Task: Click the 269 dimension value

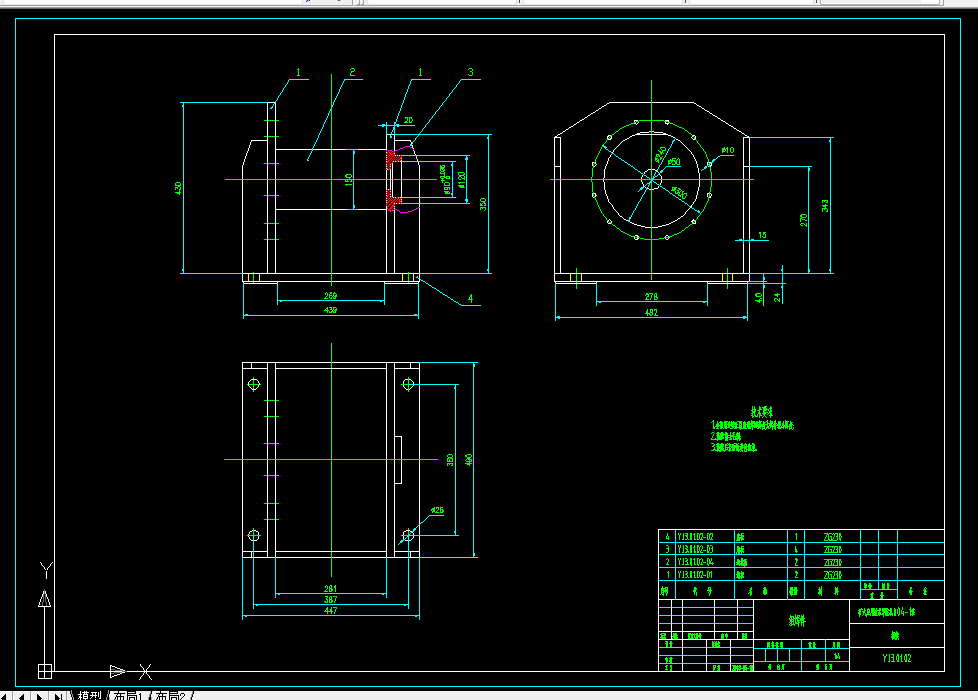Action: coord(331,296)
